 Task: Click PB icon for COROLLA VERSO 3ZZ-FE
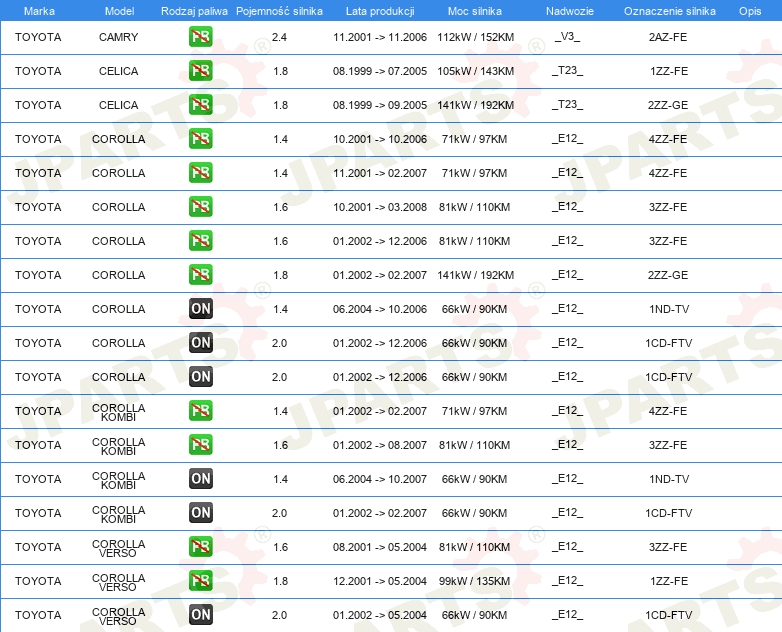coord(200,547)
